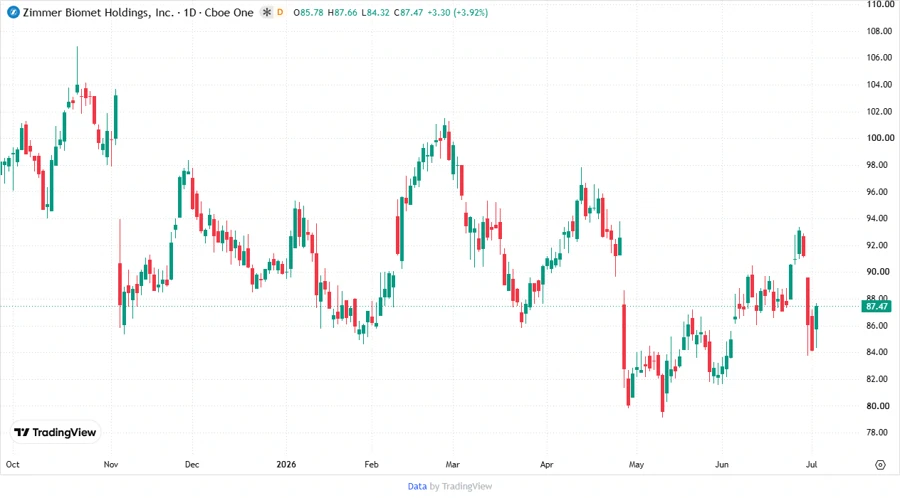Click the May label on time axis

pos(636,464)
